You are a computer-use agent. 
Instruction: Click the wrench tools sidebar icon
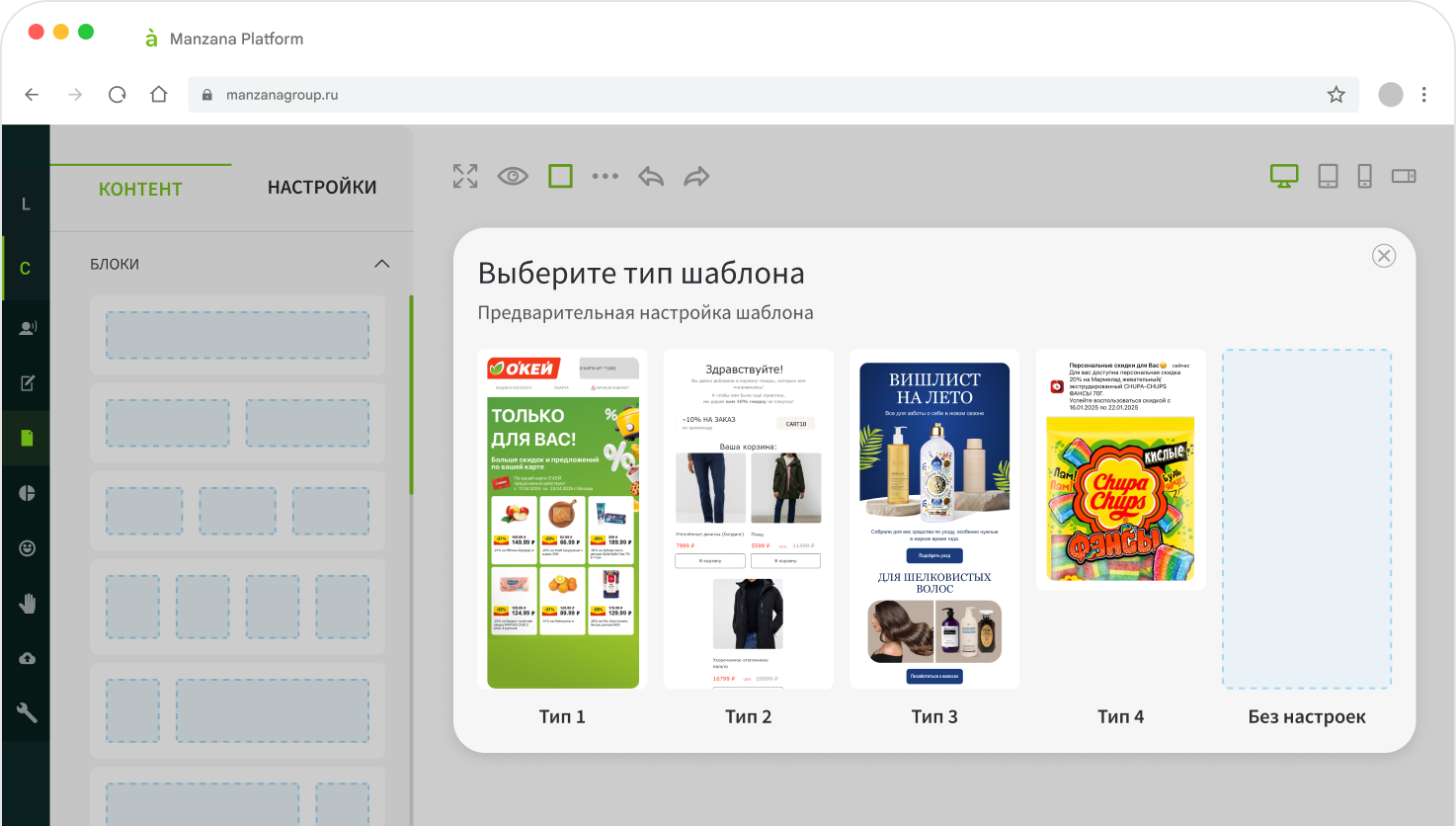(27, 712)
